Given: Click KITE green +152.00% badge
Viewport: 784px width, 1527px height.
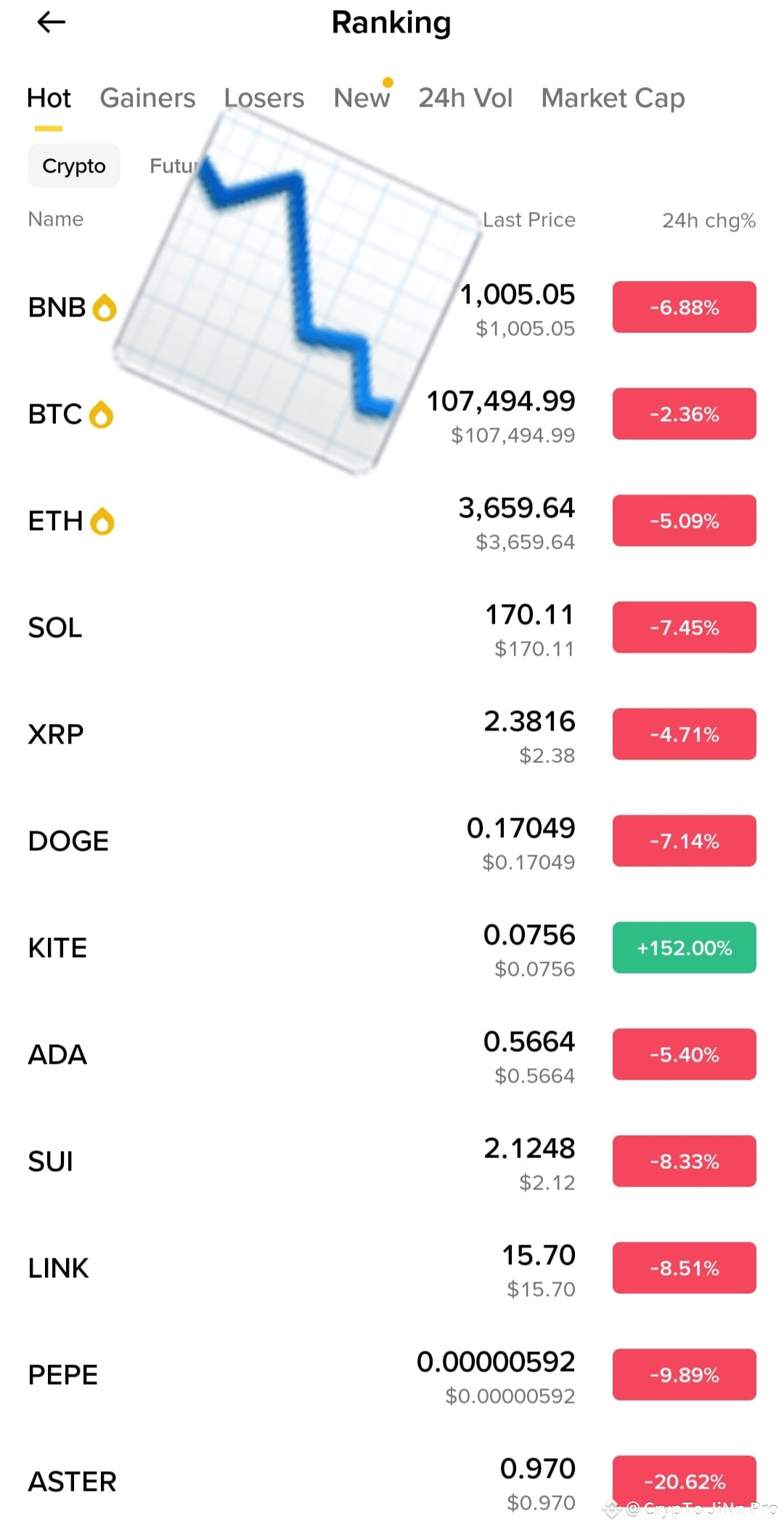Looking at the screenshot, I should click(684, 948).
